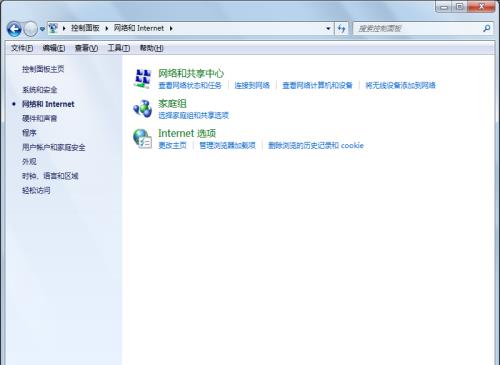Select 系统和安全 in the sidebar
This screenshot has height=365, width=500.
coord(40,89)
